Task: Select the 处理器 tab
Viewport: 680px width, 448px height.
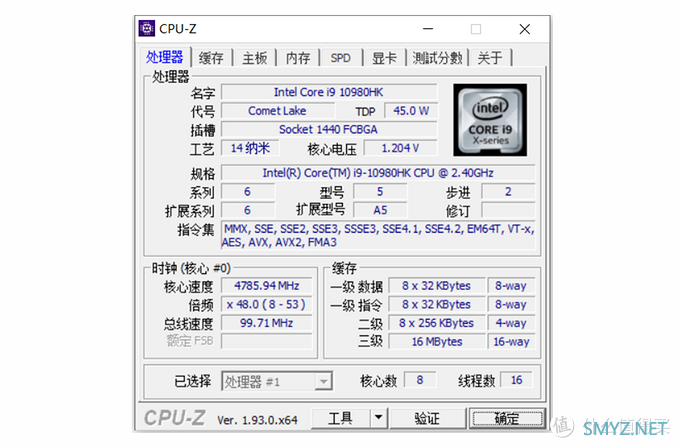Action: (165, 57)
